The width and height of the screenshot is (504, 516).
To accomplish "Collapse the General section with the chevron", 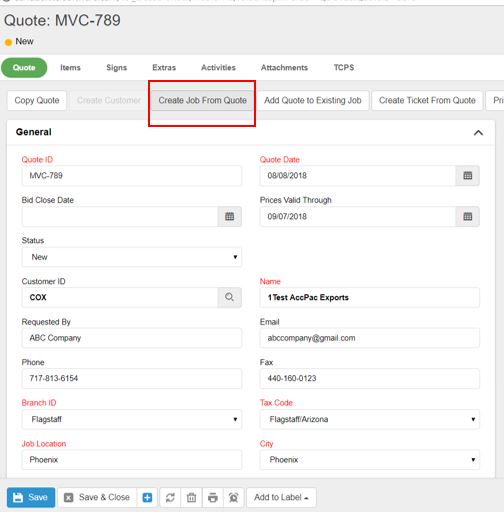I will [x=478, y=133].
